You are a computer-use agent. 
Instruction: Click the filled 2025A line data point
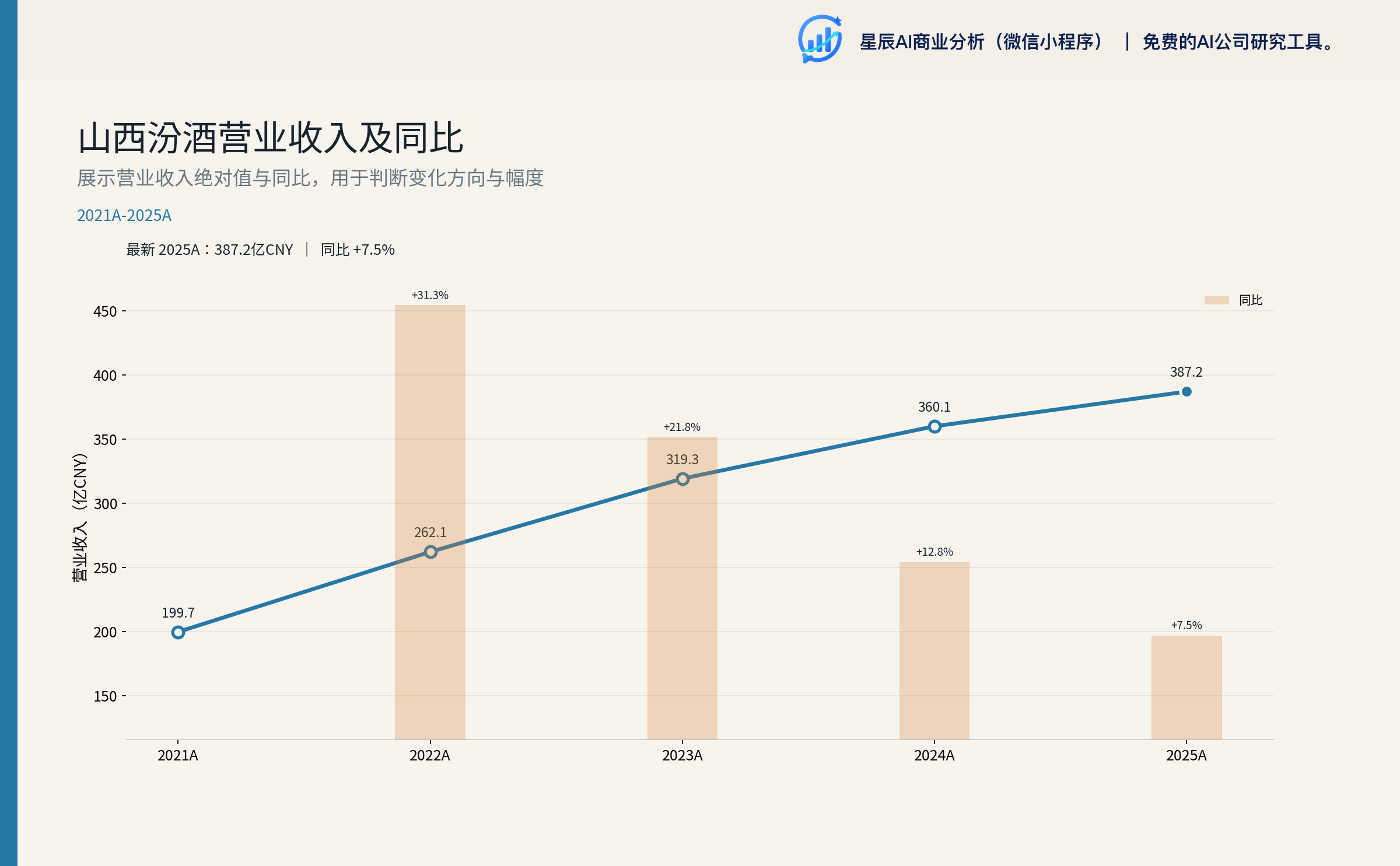(x=1186, y=392)
